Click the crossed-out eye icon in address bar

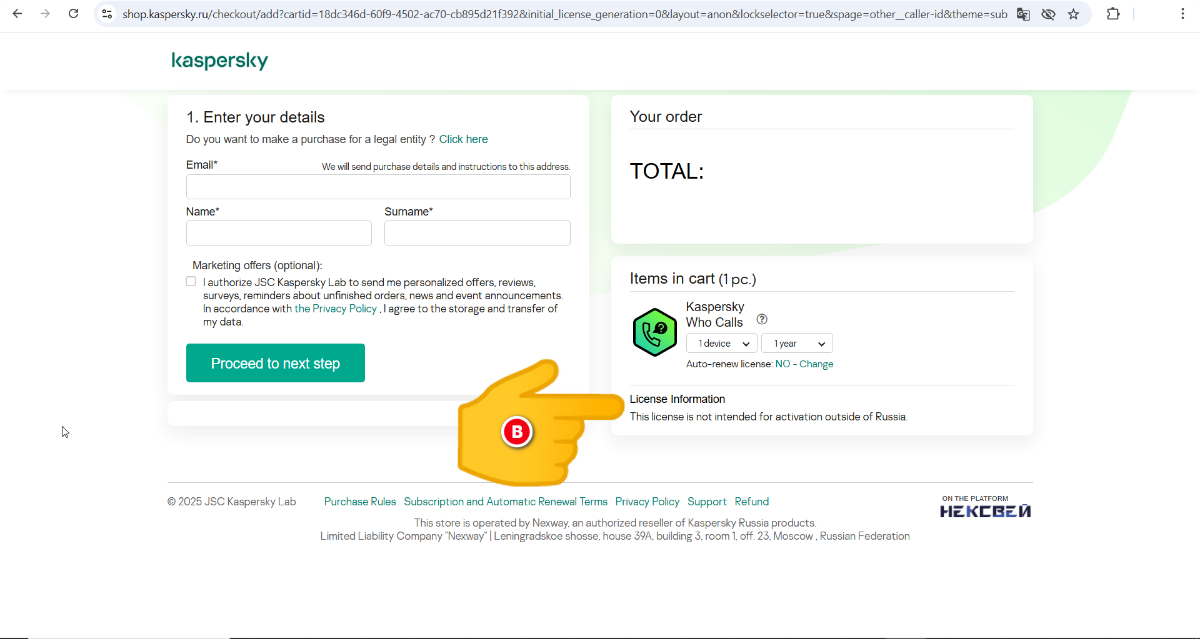point(1048,14)
